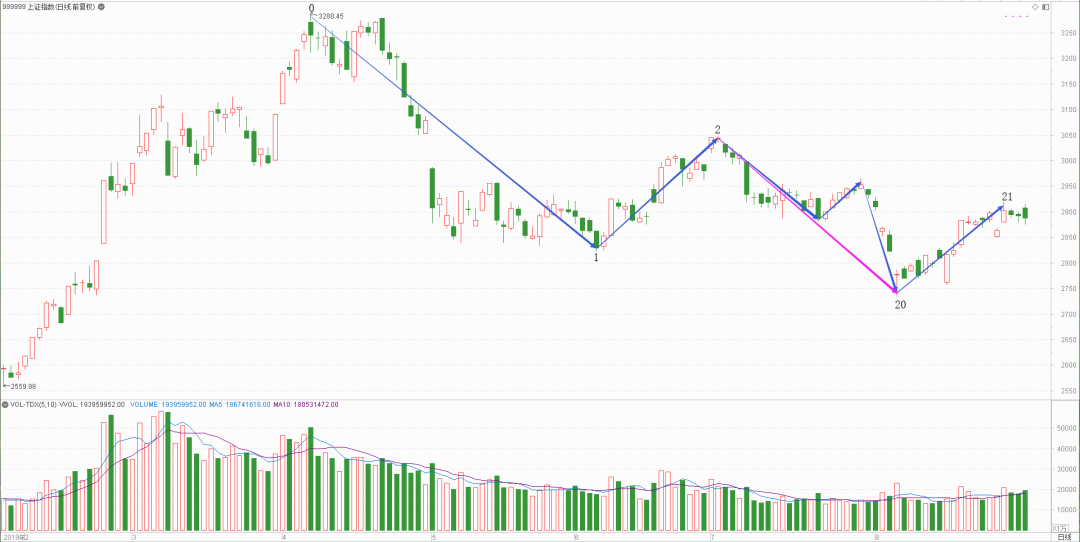The height and width of the screenshot is (542, 1080).
Task: Select wave marker 1 at the low
Action: (596, 257)
